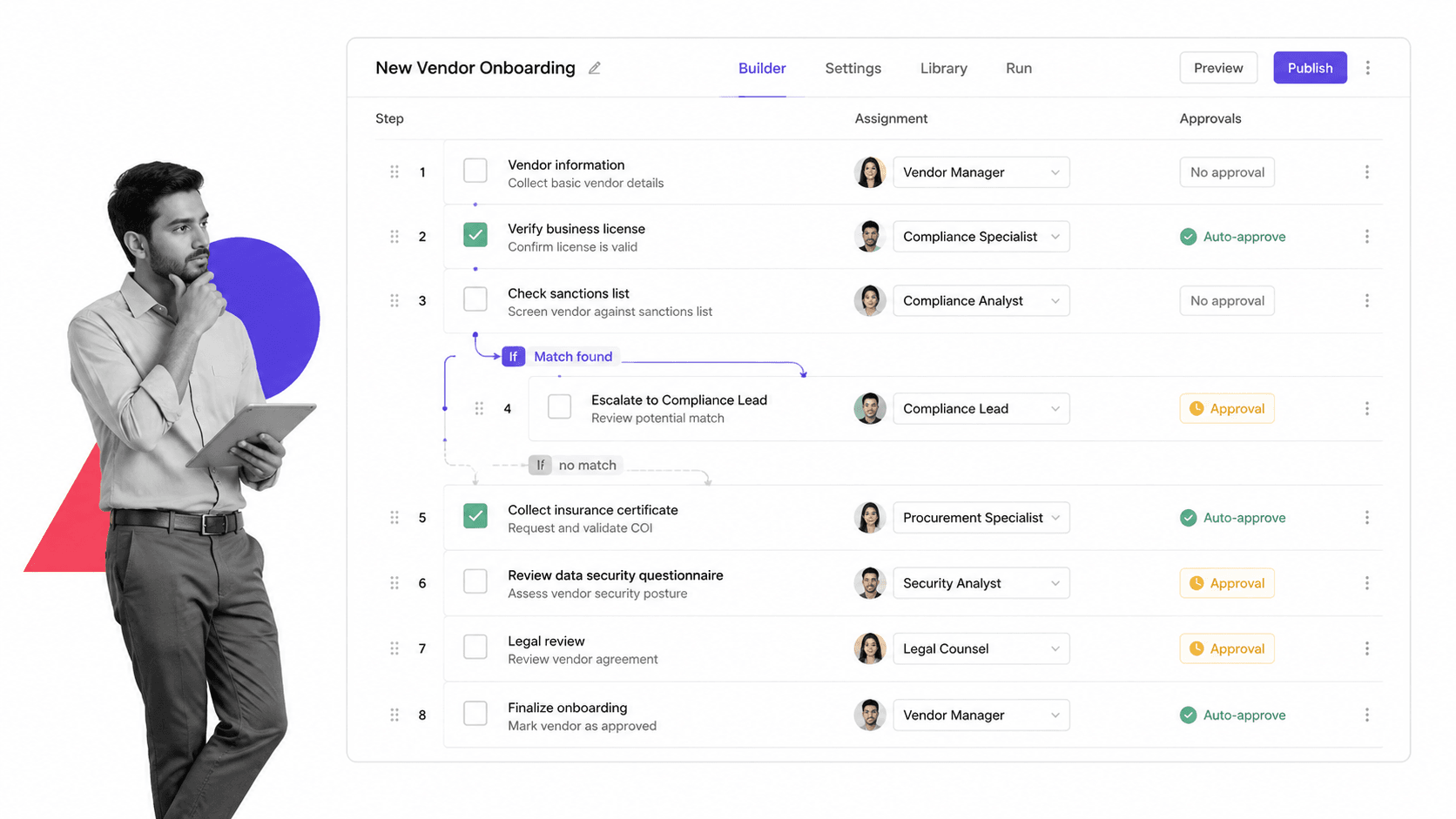The height and width of the screenshot is (819, 1456).
Task: Open more options for Verify business license row
Action: [1366, 237]
